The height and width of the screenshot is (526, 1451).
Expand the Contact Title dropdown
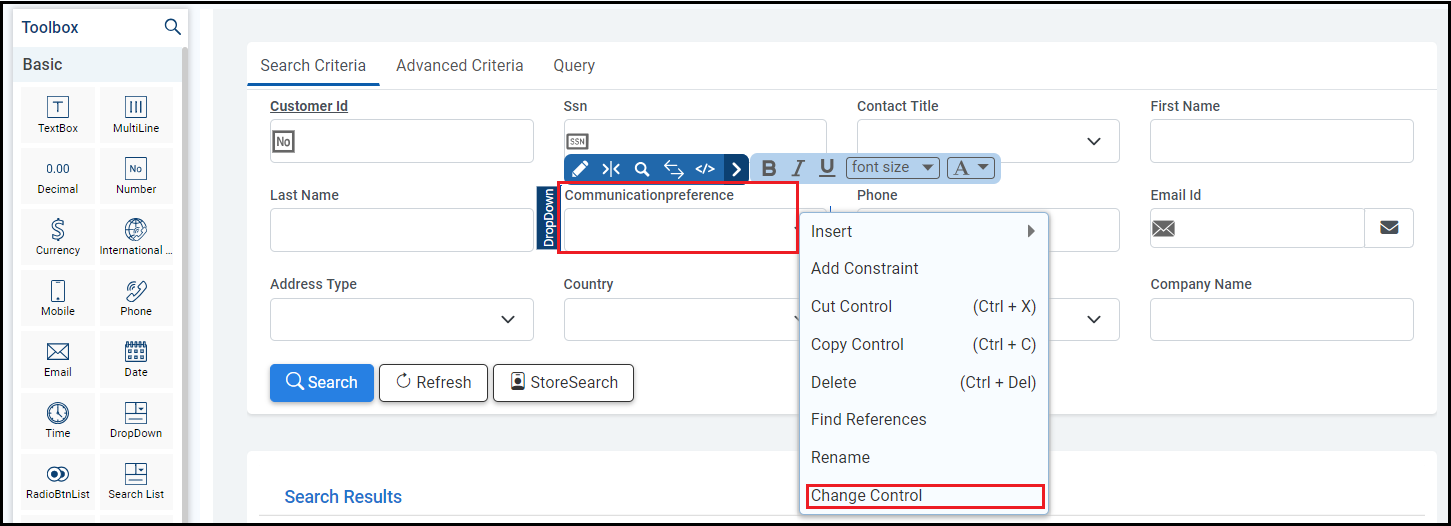pyautogui.click(x=1094, y=141)
